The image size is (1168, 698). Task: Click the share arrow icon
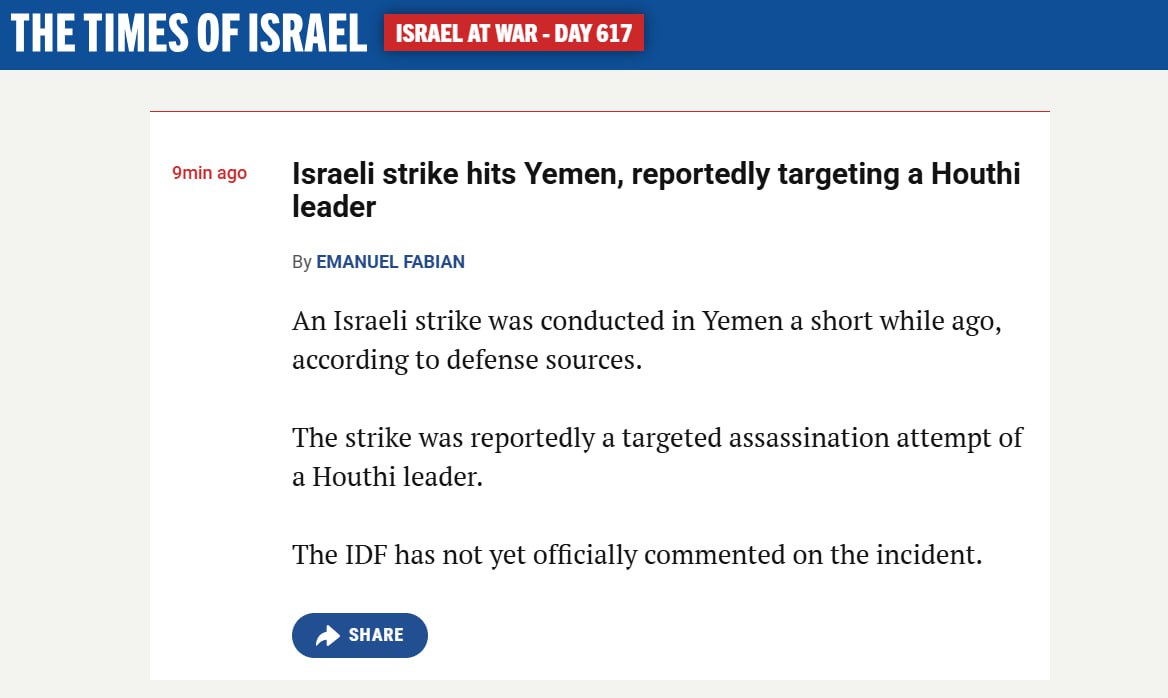(x=328, y=635)
